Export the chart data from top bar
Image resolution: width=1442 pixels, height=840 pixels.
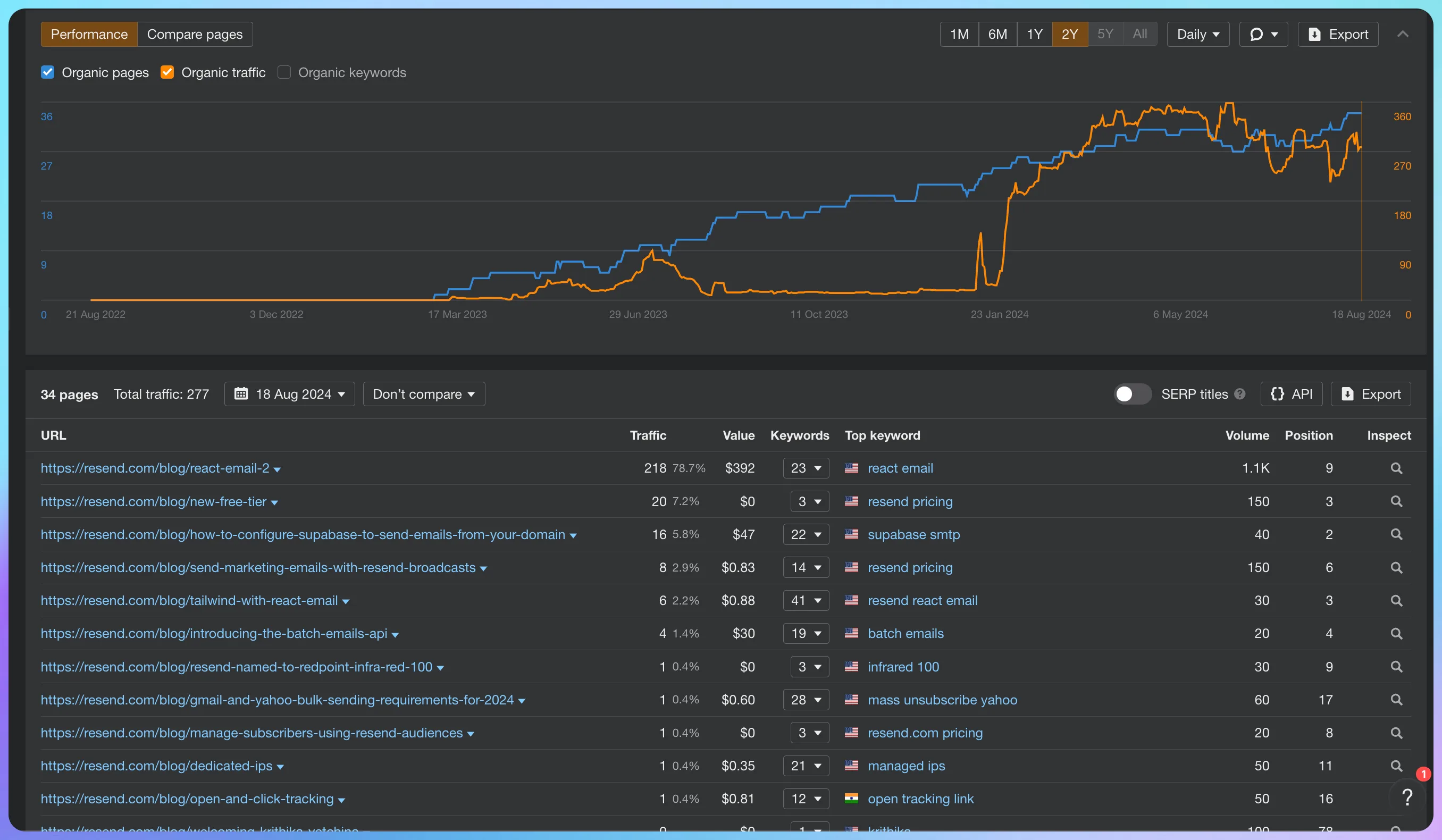coord(1338,35)
